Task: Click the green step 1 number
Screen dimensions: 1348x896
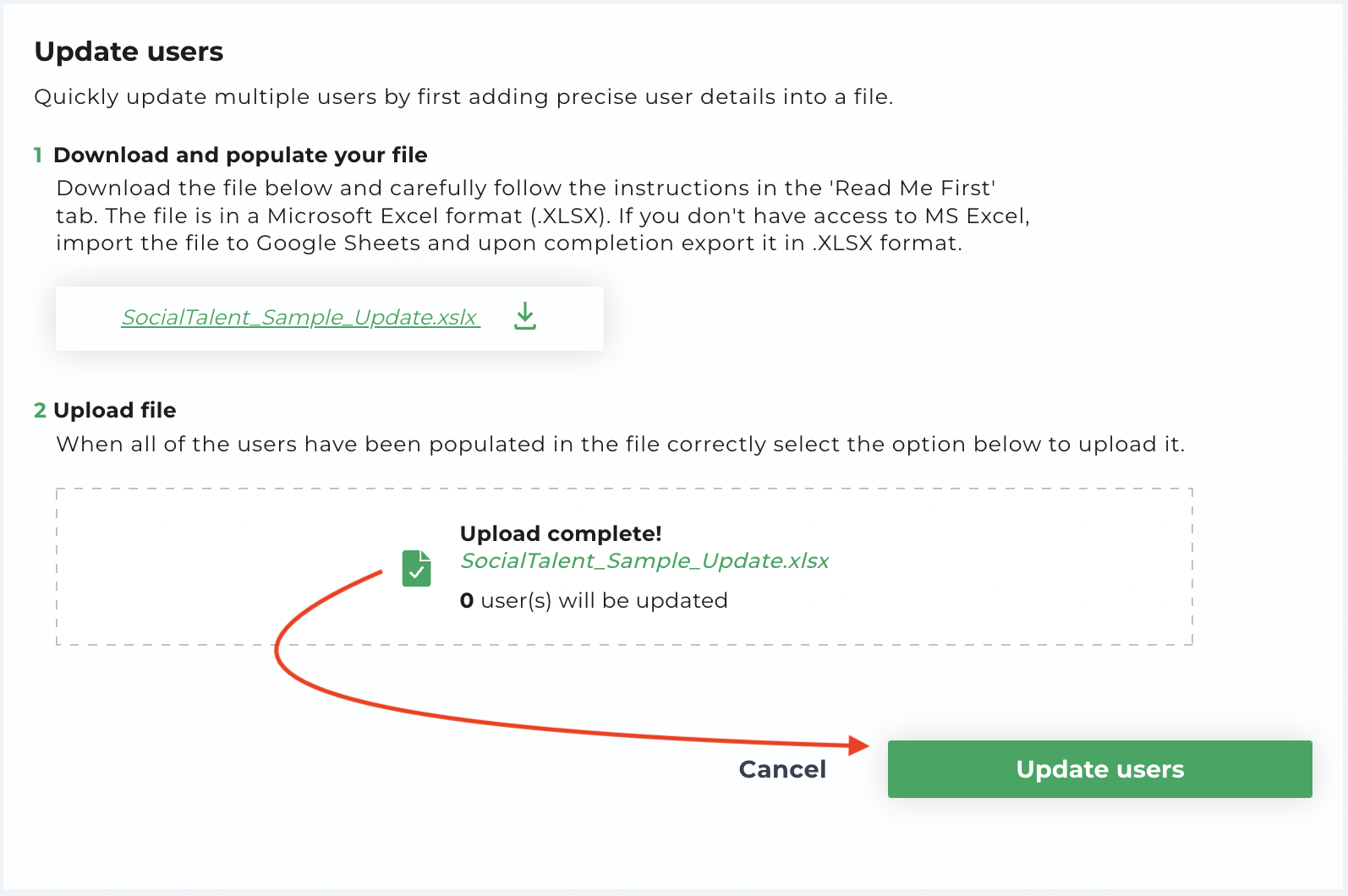Action: click(38, 155)
